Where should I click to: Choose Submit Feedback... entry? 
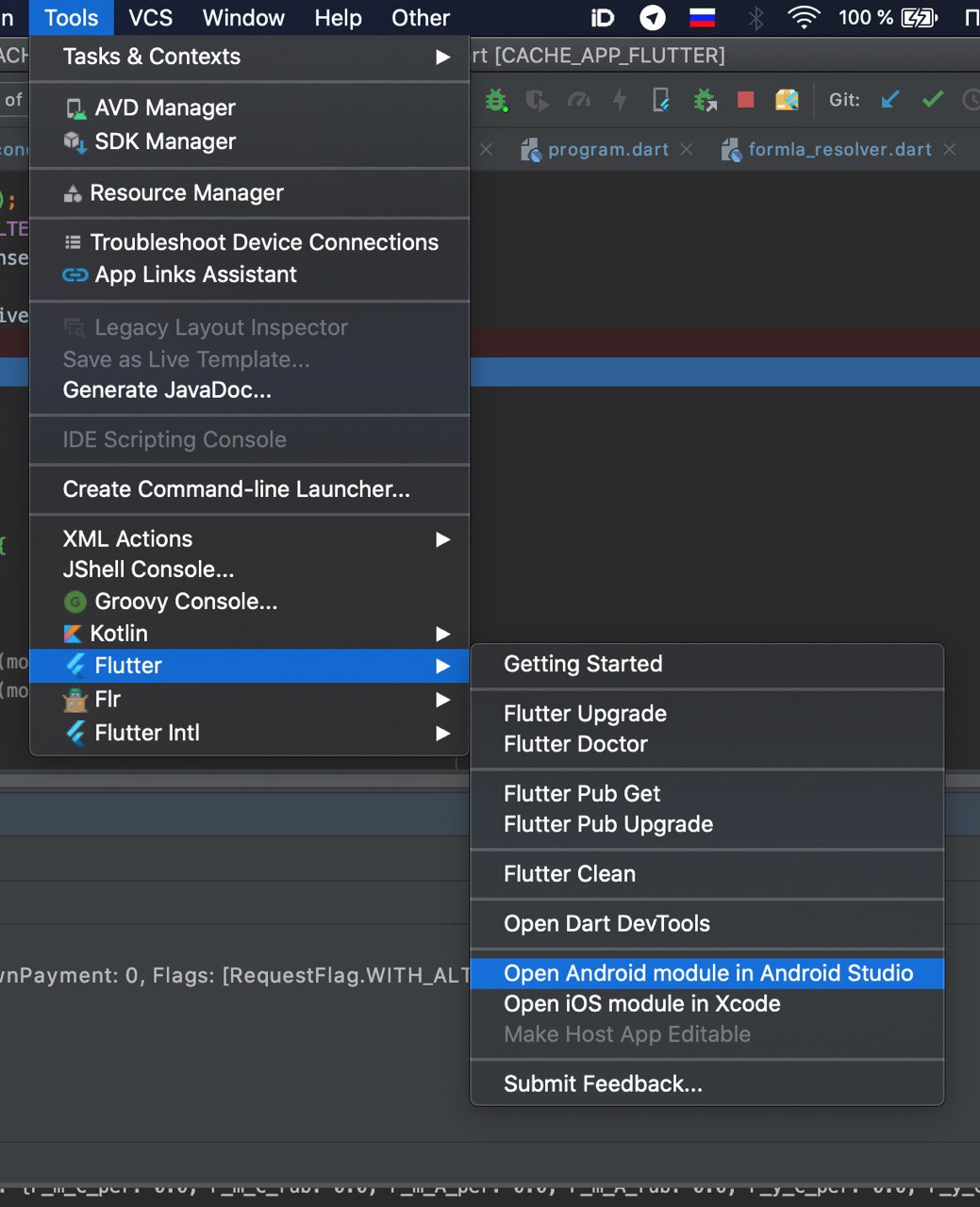(707, 1084)
